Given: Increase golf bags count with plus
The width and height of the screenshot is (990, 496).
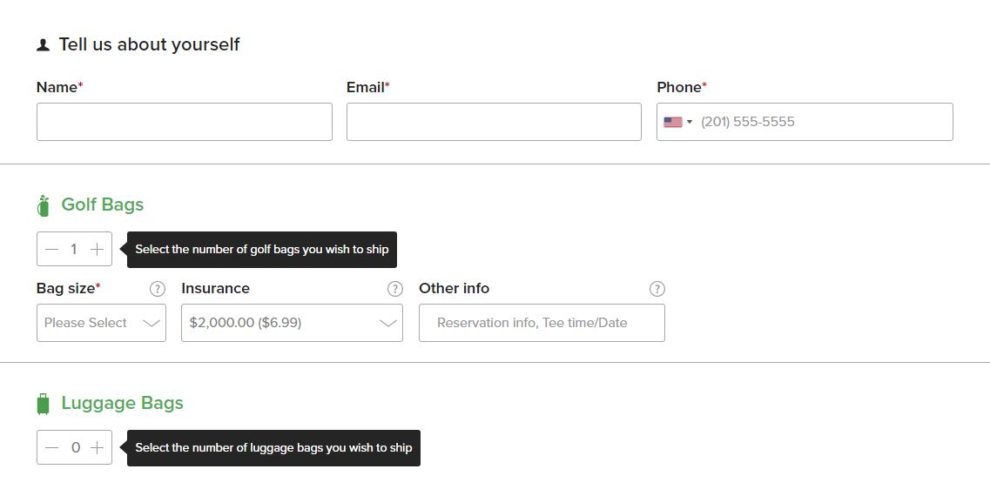Looking at the screenshot, I should tap(97, 249).
